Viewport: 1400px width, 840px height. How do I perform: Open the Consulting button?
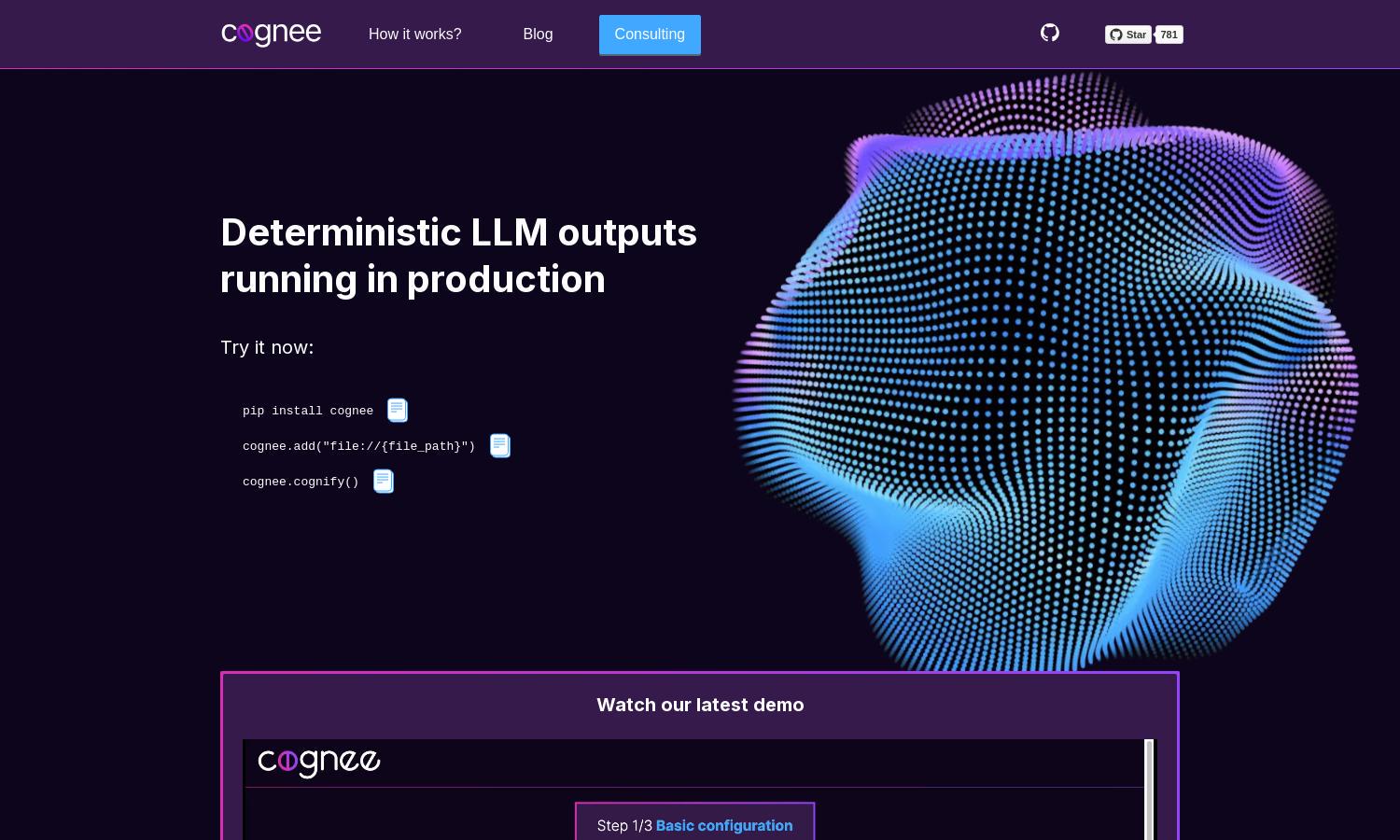tap(650, 35)
